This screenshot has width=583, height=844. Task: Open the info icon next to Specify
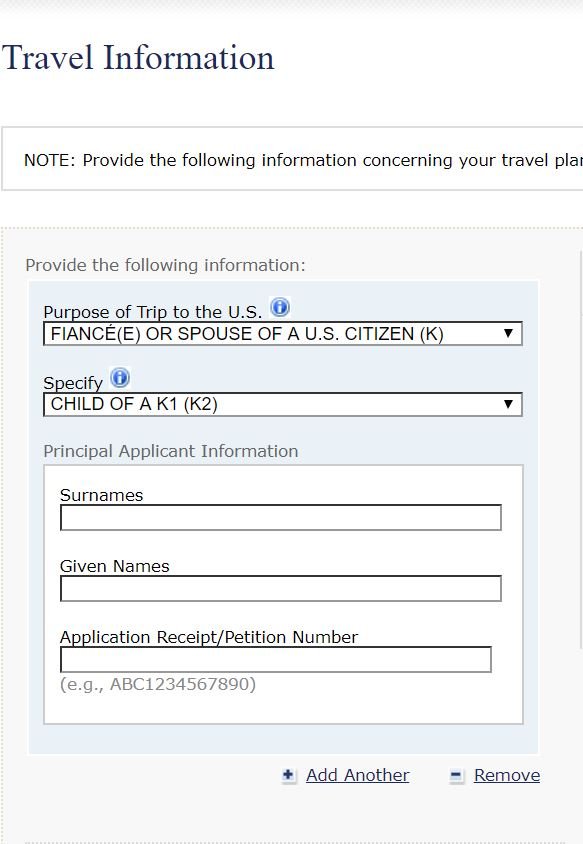120,378
